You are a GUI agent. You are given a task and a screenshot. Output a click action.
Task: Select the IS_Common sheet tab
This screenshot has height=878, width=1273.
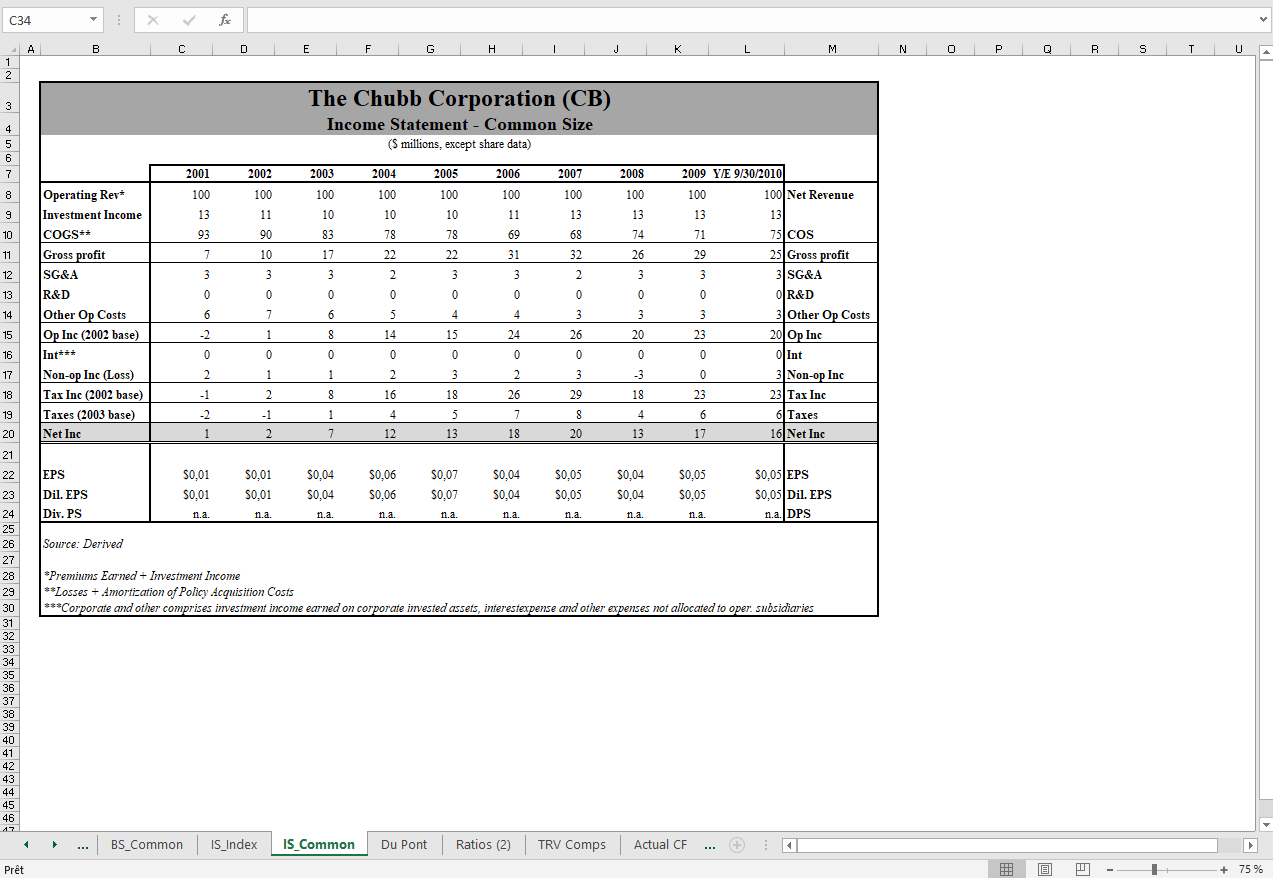click(x=319, y=845)
